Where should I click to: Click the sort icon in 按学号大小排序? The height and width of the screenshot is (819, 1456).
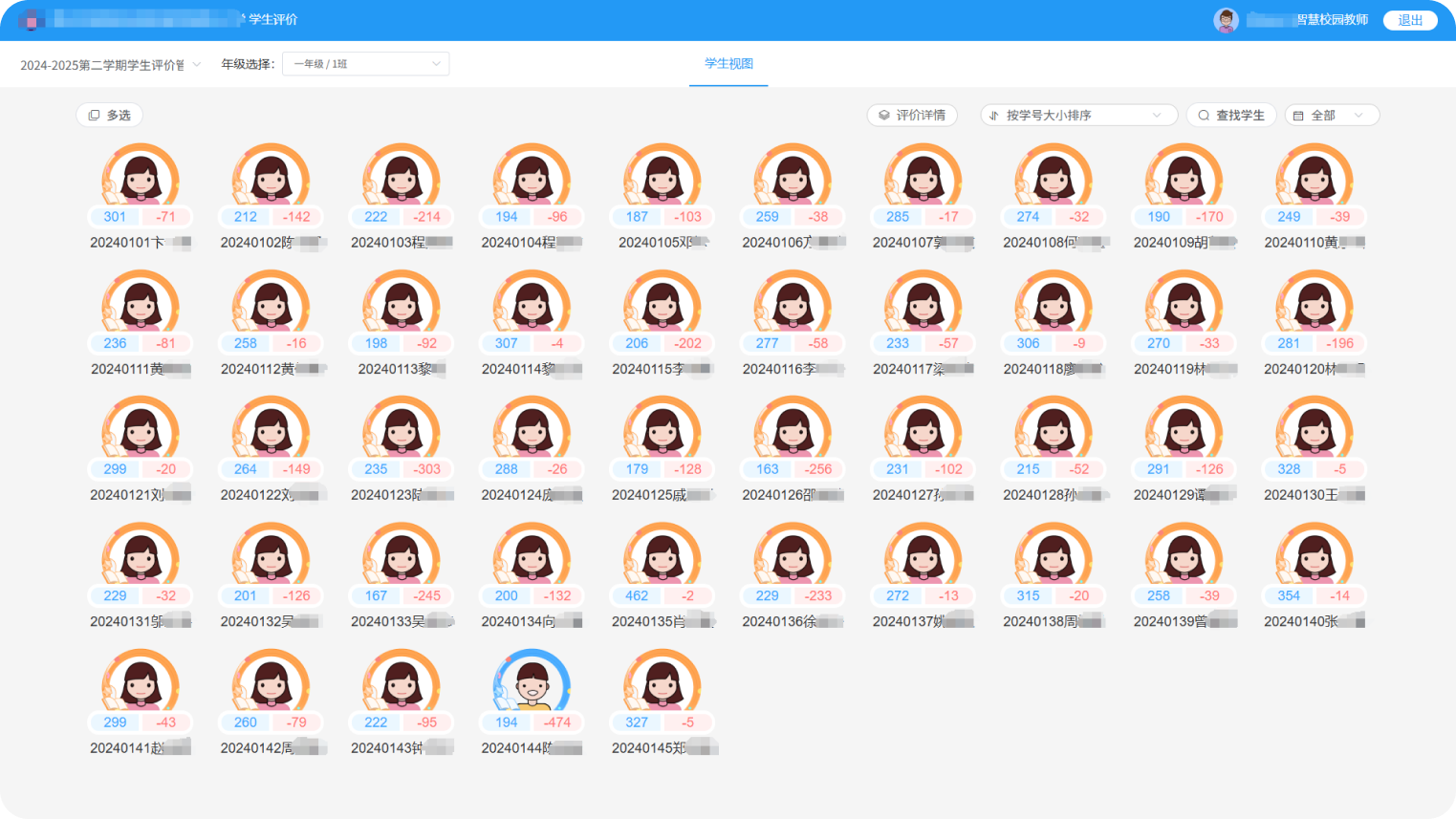coord(994,116)
